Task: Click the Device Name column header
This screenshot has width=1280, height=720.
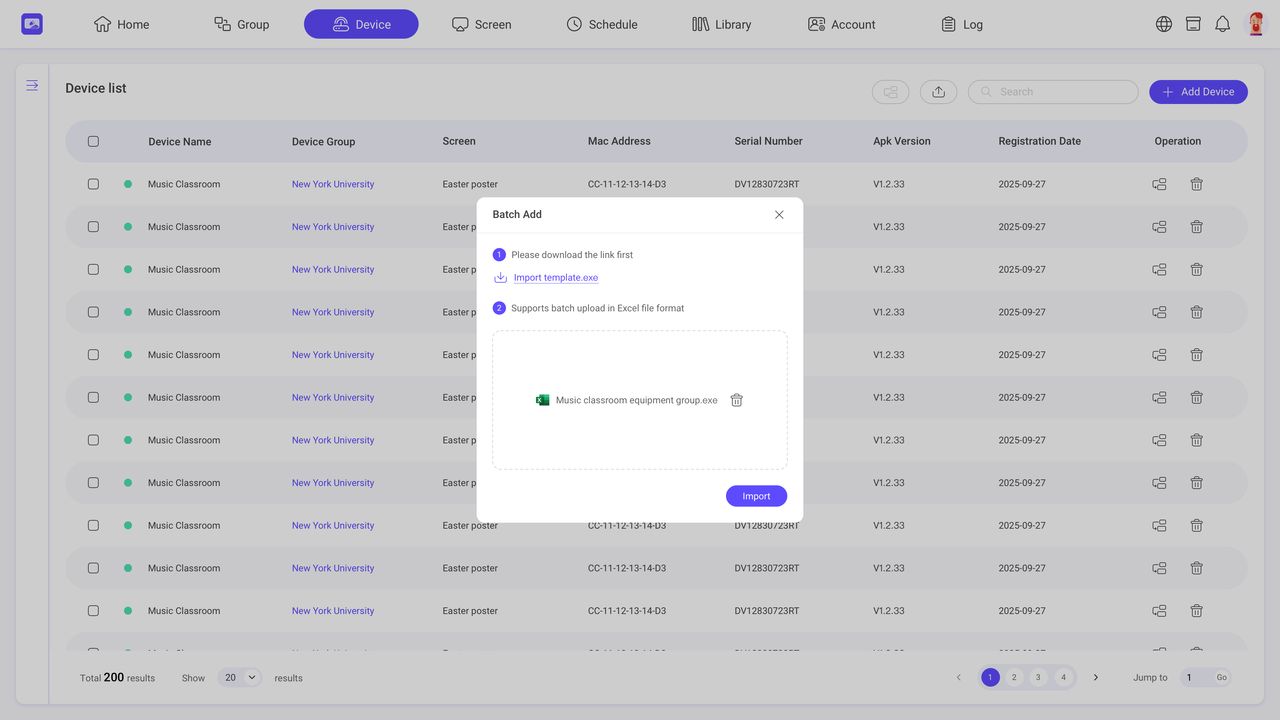Action: (180, 142)
